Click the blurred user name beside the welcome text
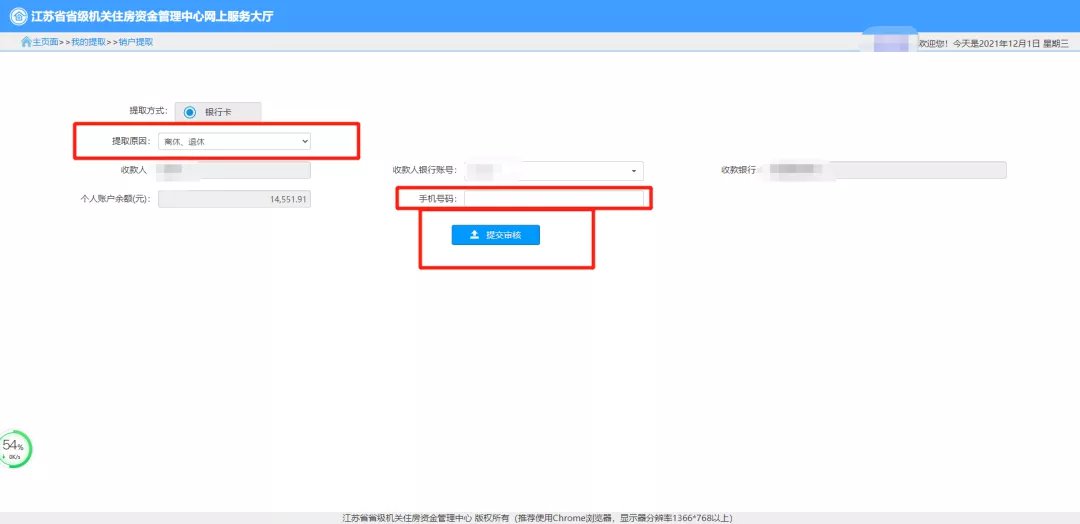 (888, 42)
